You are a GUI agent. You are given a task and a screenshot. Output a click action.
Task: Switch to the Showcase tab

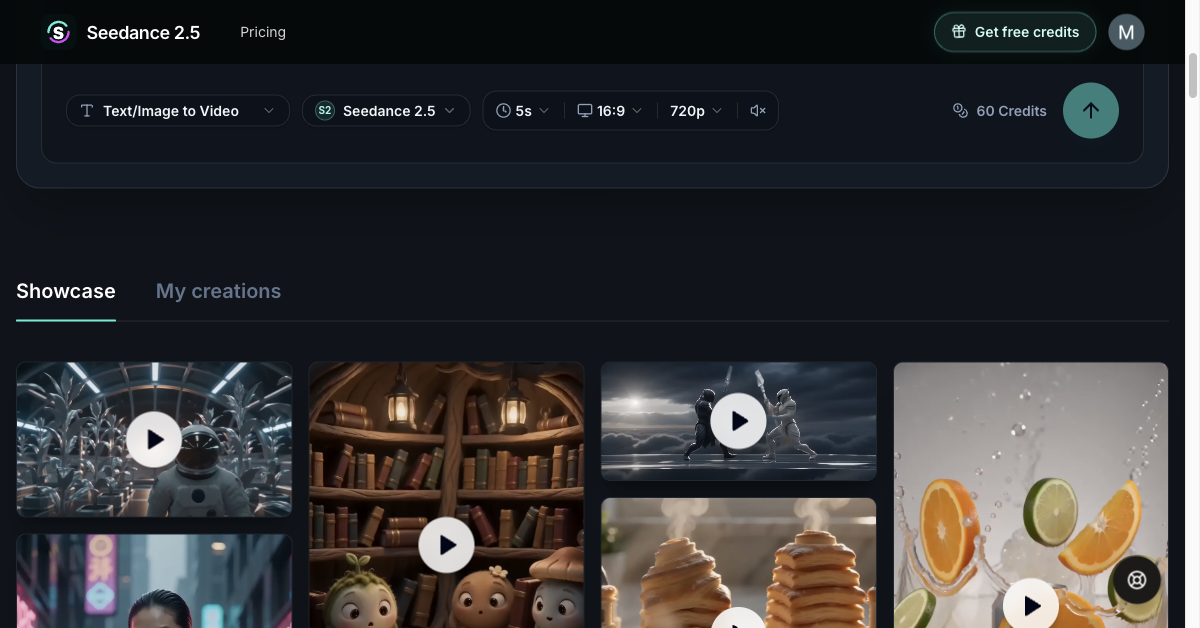[66, 291]
